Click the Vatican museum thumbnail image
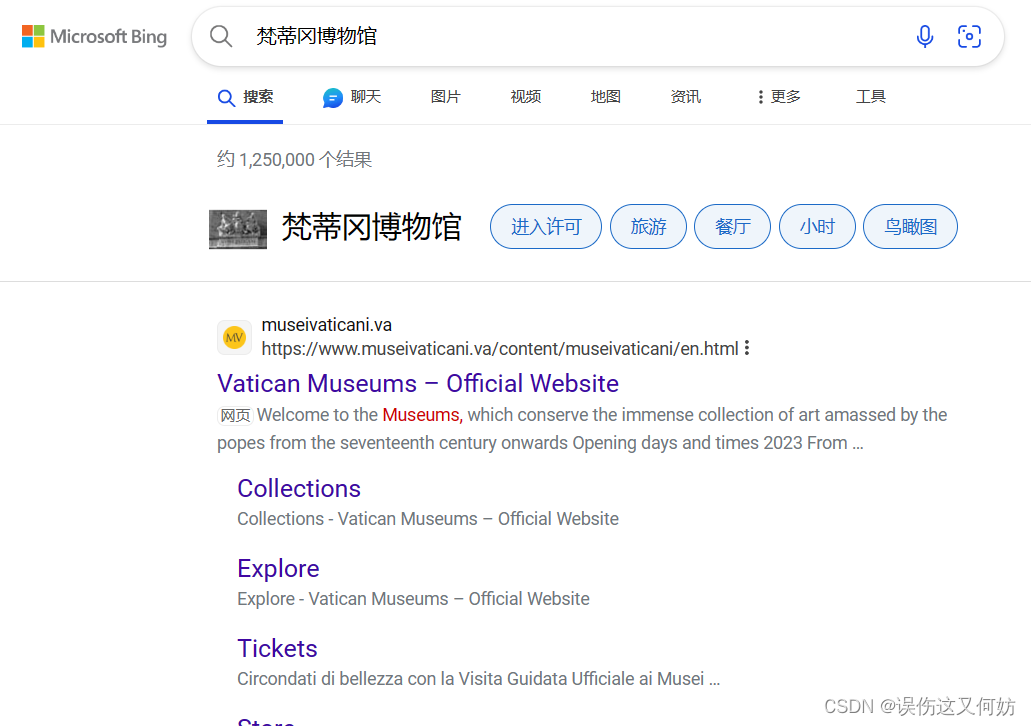Viewport: 1031px width, 726px height. point(238,230)
